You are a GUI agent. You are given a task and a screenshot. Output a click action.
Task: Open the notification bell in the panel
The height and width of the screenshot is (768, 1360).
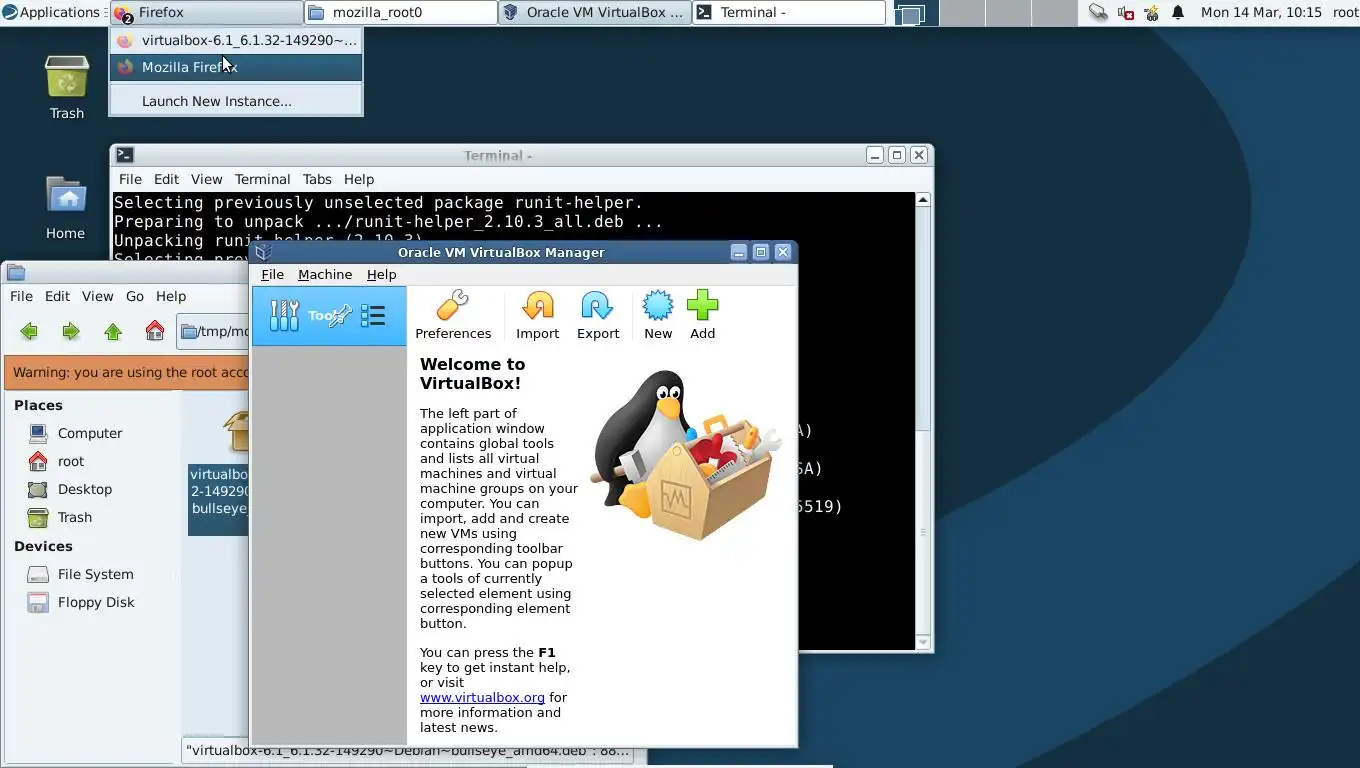point(1178,13)
